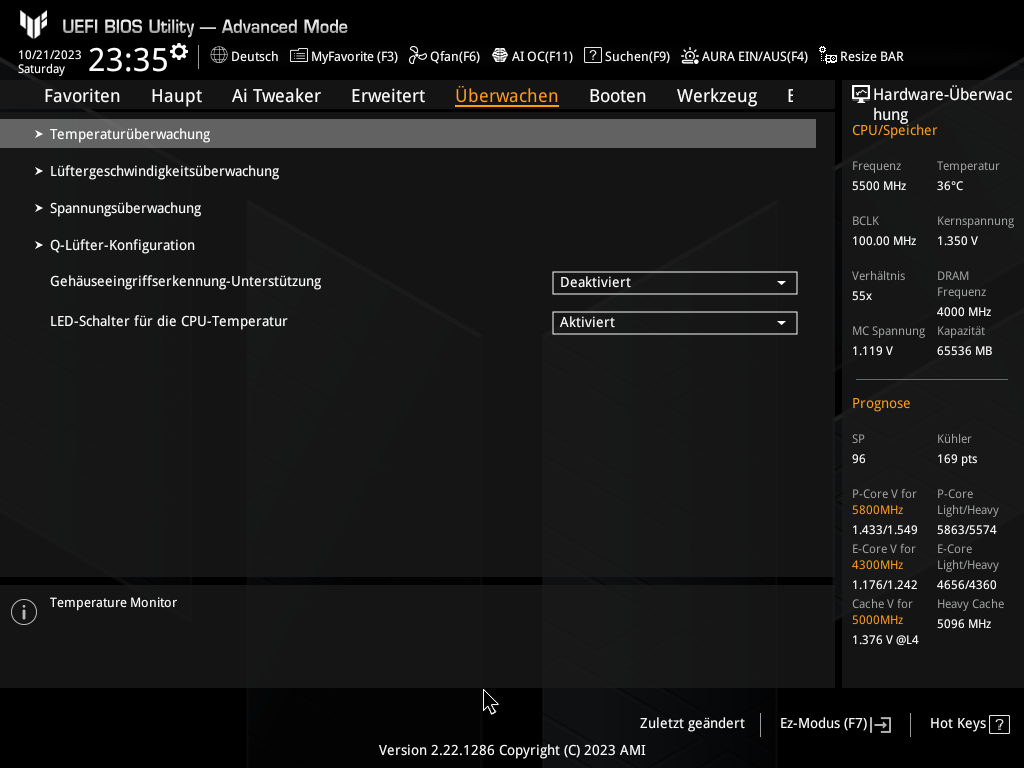Open Qfan (F6) fan control
Screen dimensions: 1024x768
[418, 56]
